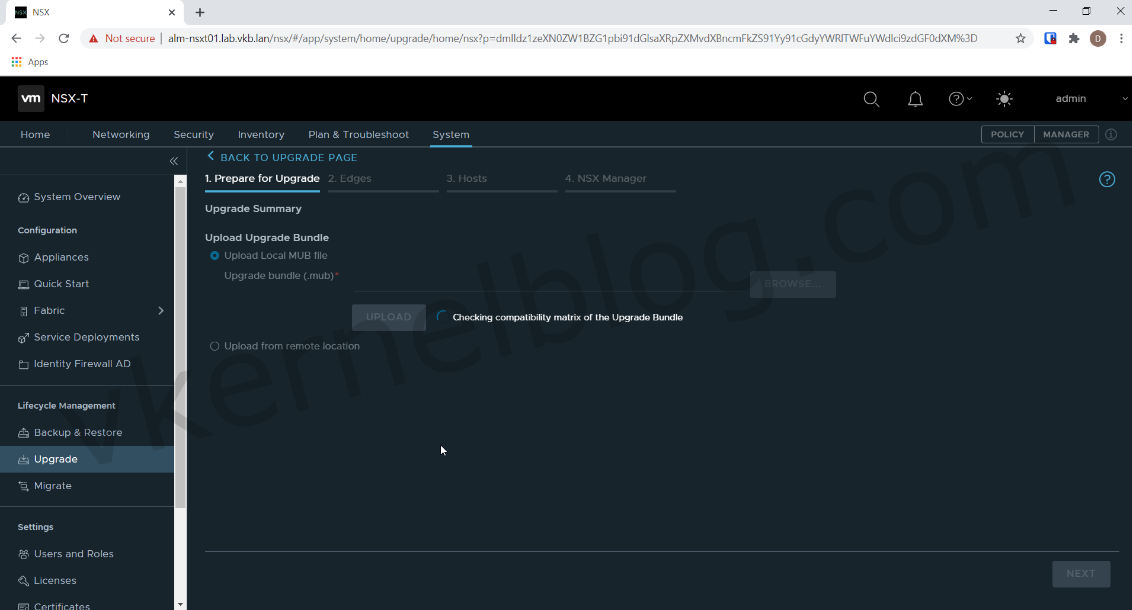Click the browser address bar URL

click(400, 38)
